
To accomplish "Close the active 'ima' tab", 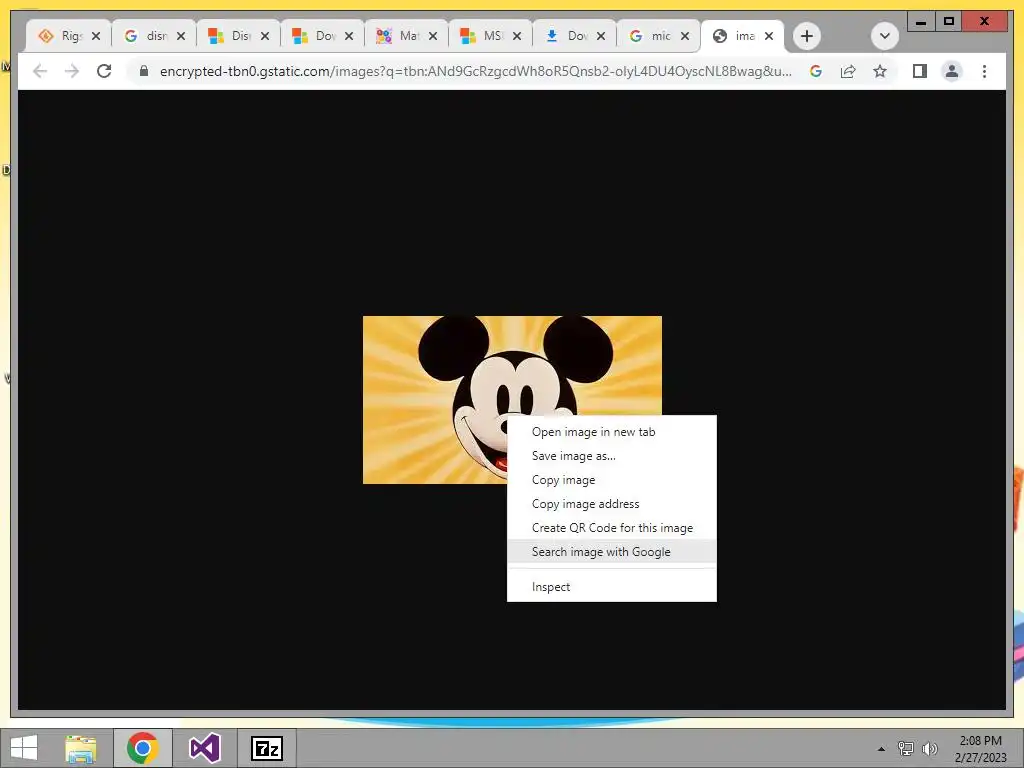I will point(769,36).
